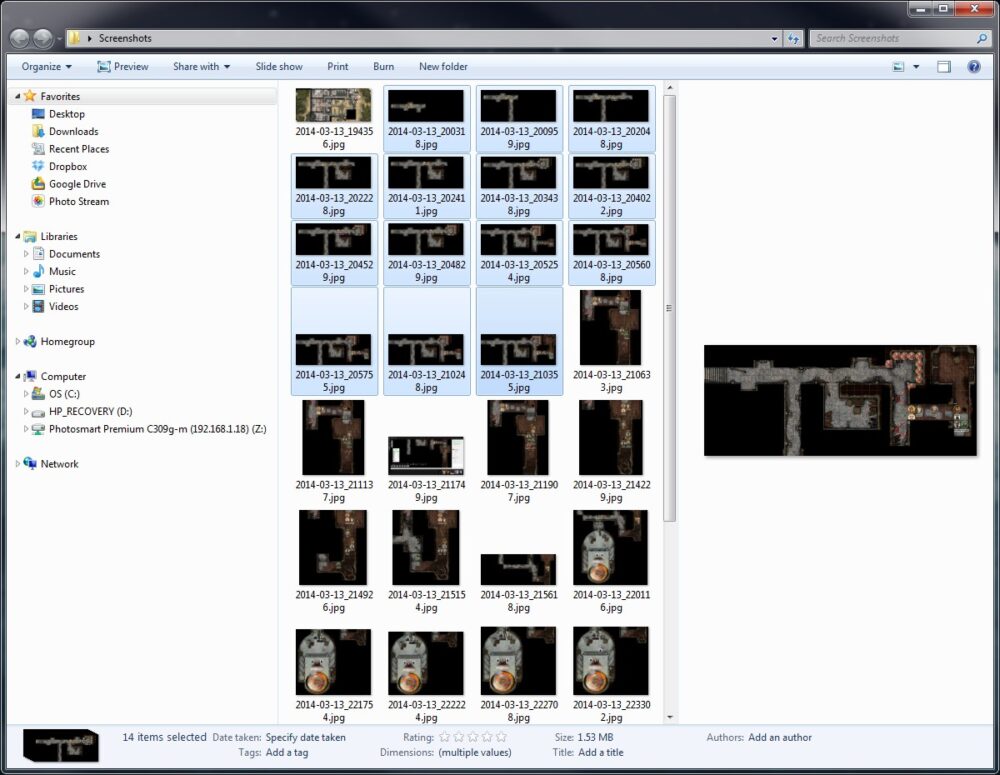Toggle the preview pane button
The image size is (1000, 775).
click(943, 67)
